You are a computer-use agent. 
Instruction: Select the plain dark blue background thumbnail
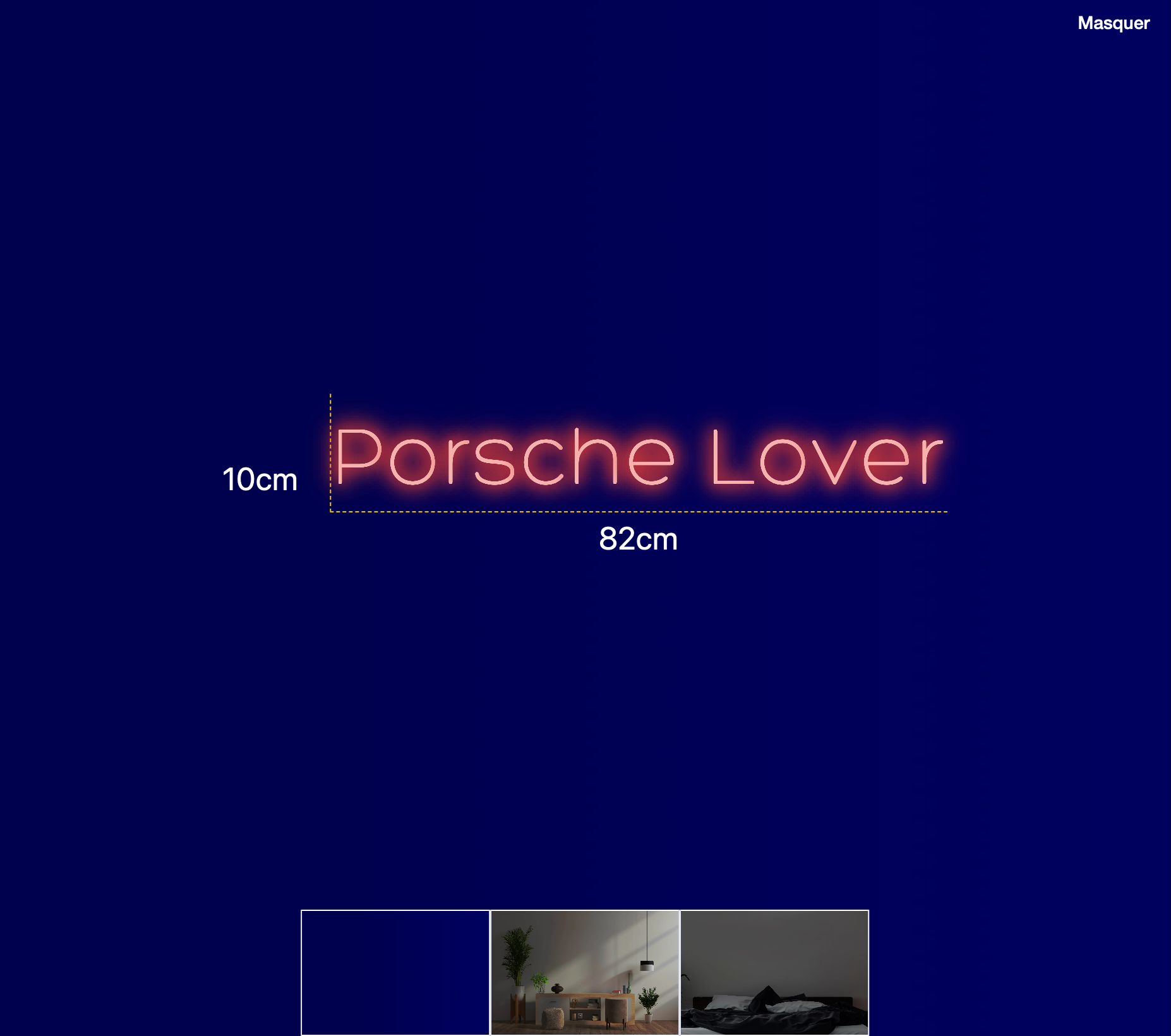tap(395, 973)
